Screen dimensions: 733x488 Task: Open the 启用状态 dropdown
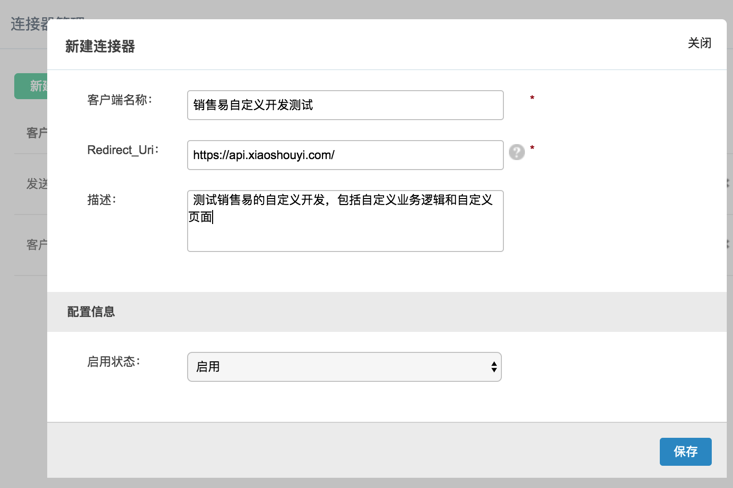(344, 367)
